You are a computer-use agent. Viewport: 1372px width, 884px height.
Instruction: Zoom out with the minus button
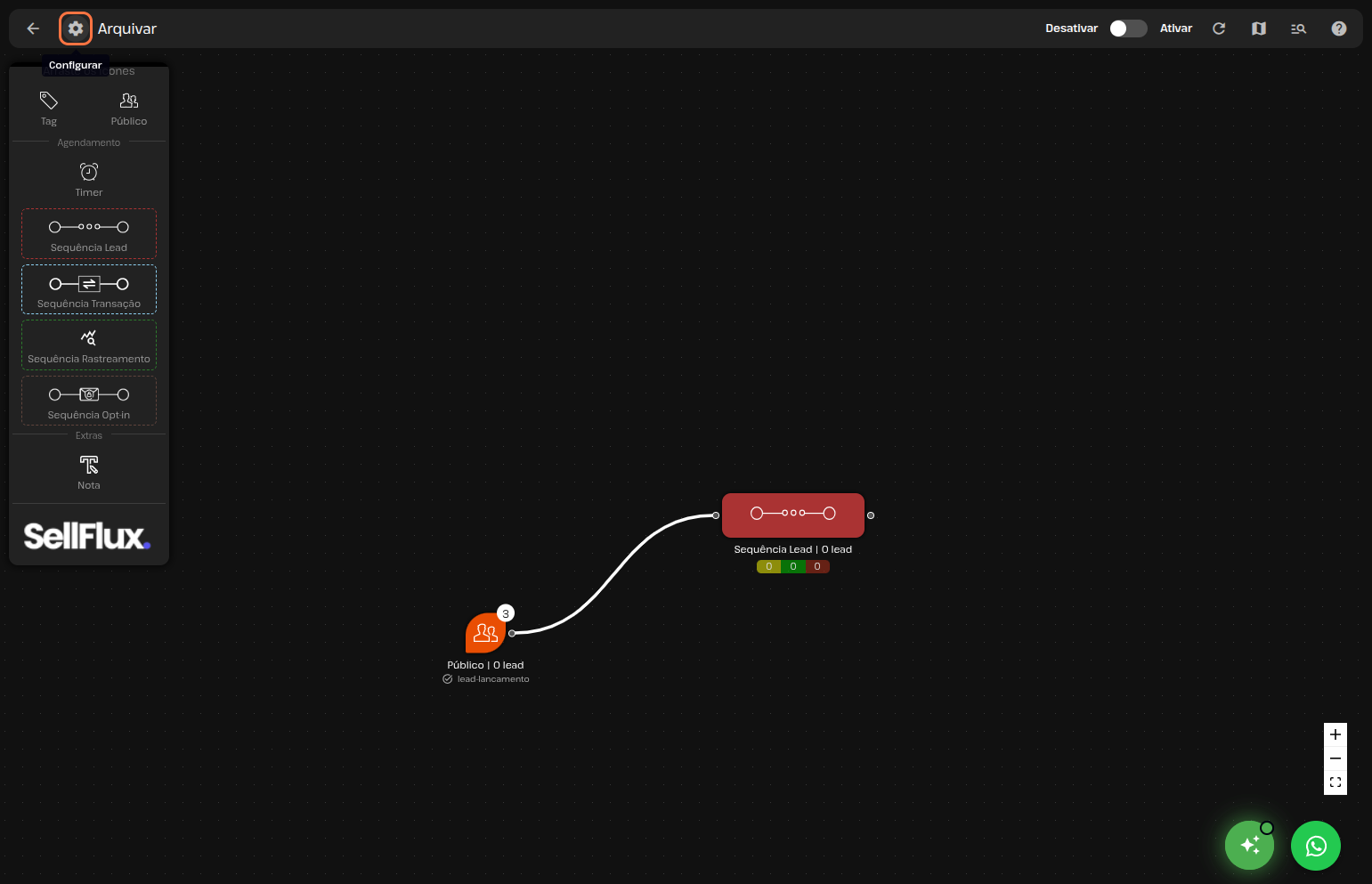coord(1335,758)
